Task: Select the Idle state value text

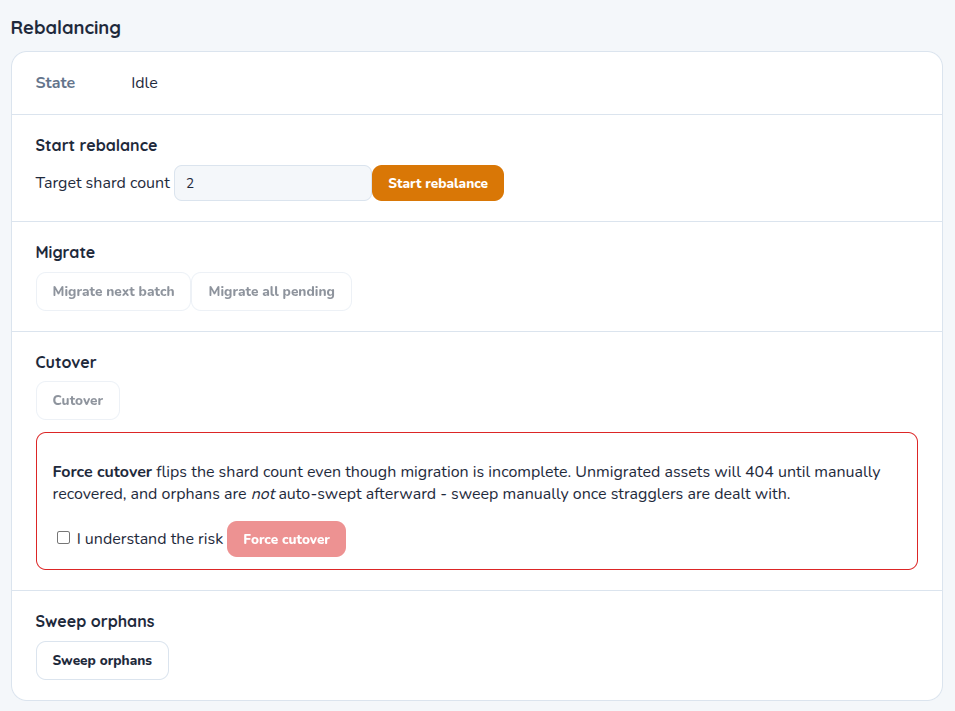Action: click(144, 83)
